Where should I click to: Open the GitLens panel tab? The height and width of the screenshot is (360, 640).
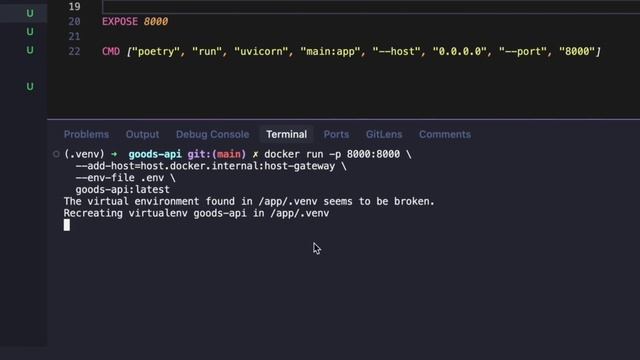(x=384, y=134)
